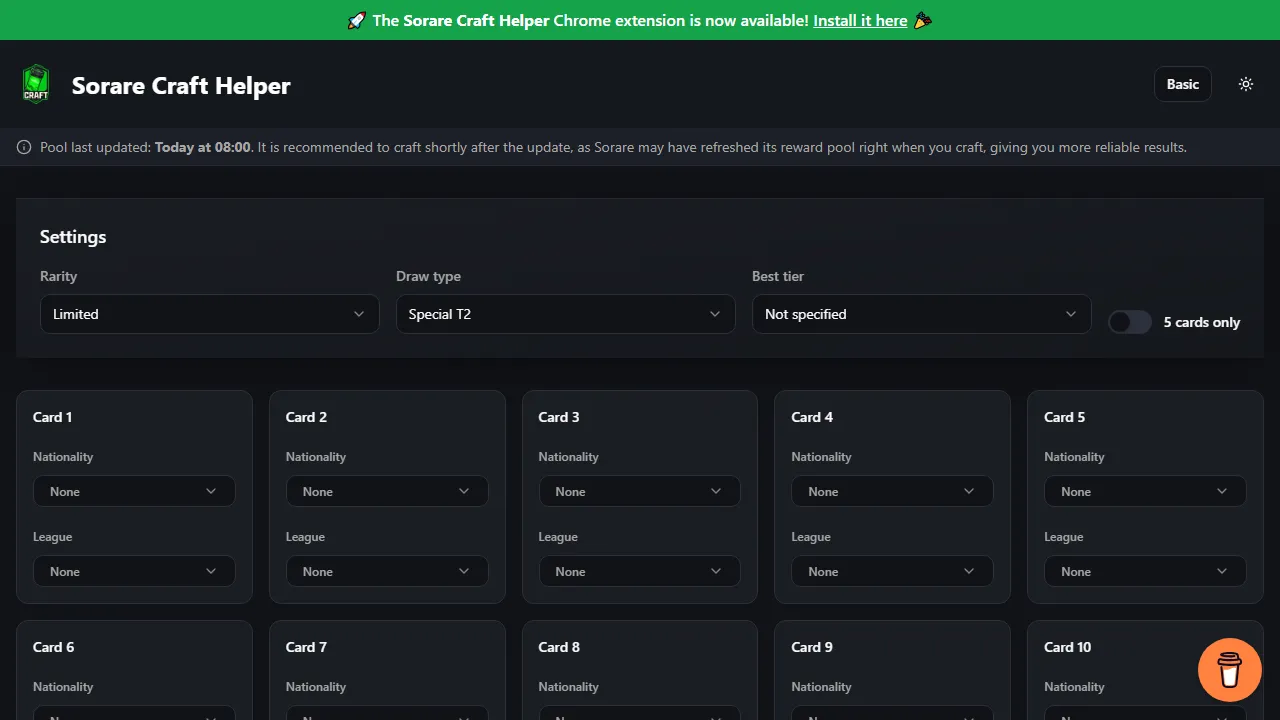Open the League dropdown for Card 4
Viewport: 1280px width, 720px height.
pyautogui.click(x=892, y=571)
